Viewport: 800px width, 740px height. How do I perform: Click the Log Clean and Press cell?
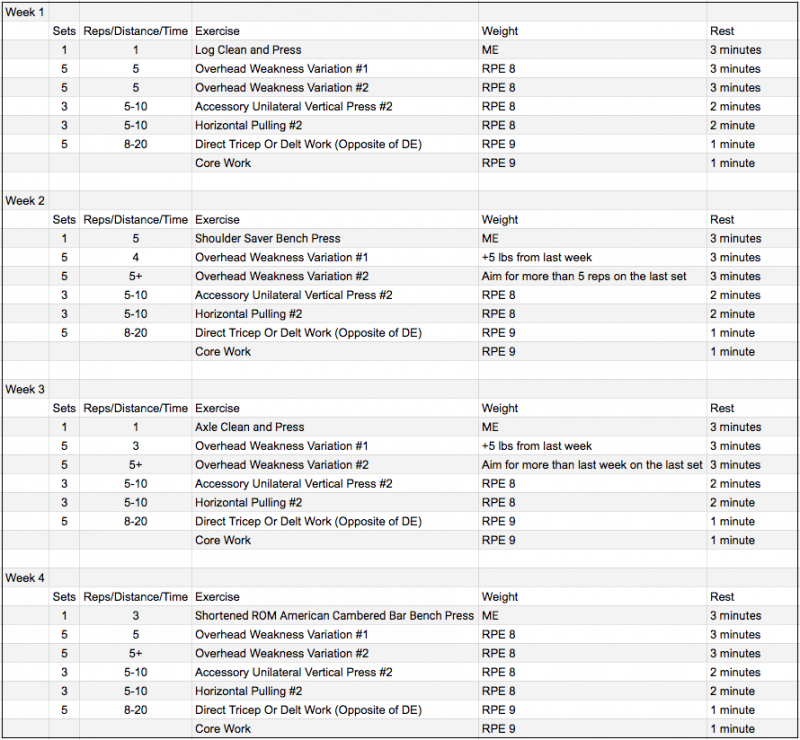(x=335, y=50)
